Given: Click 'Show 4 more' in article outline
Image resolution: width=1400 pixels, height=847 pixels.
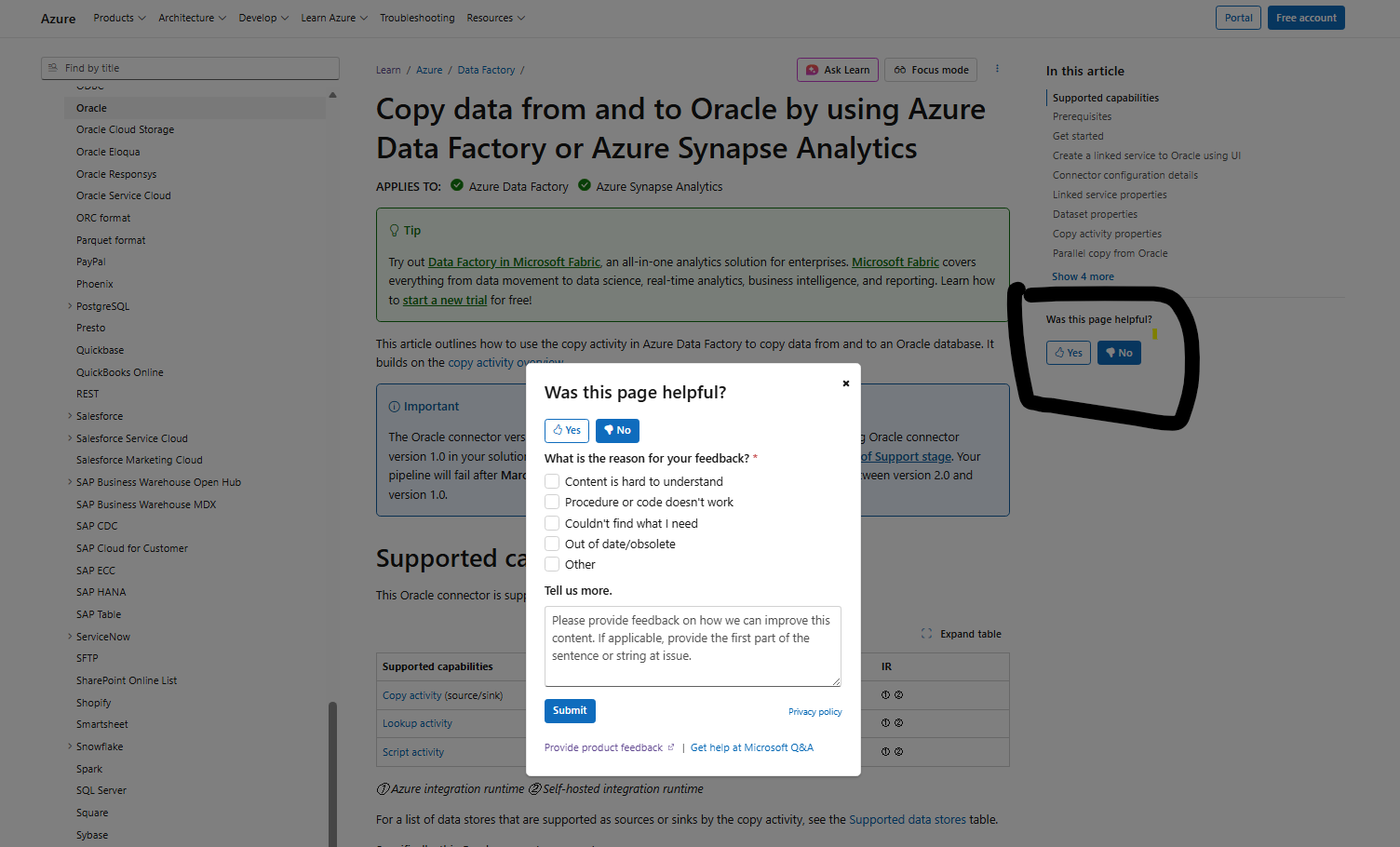Looking at the screenshot, I should [x=1083, y=276].
